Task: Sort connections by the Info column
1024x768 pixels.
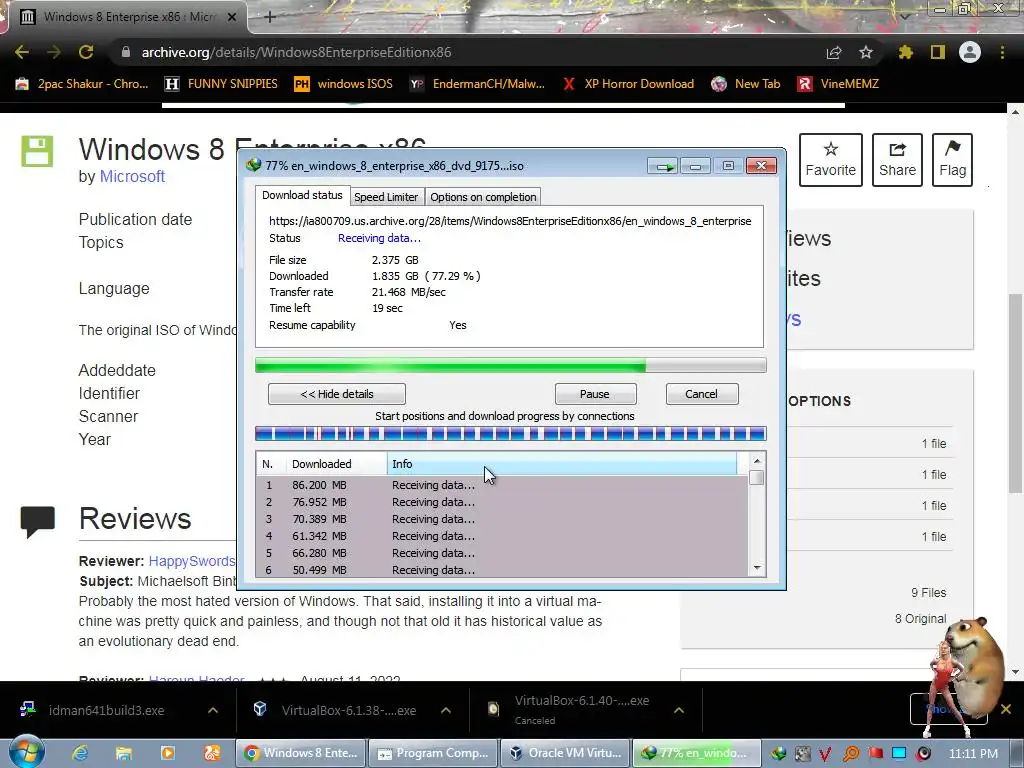Action: point(562,464)
